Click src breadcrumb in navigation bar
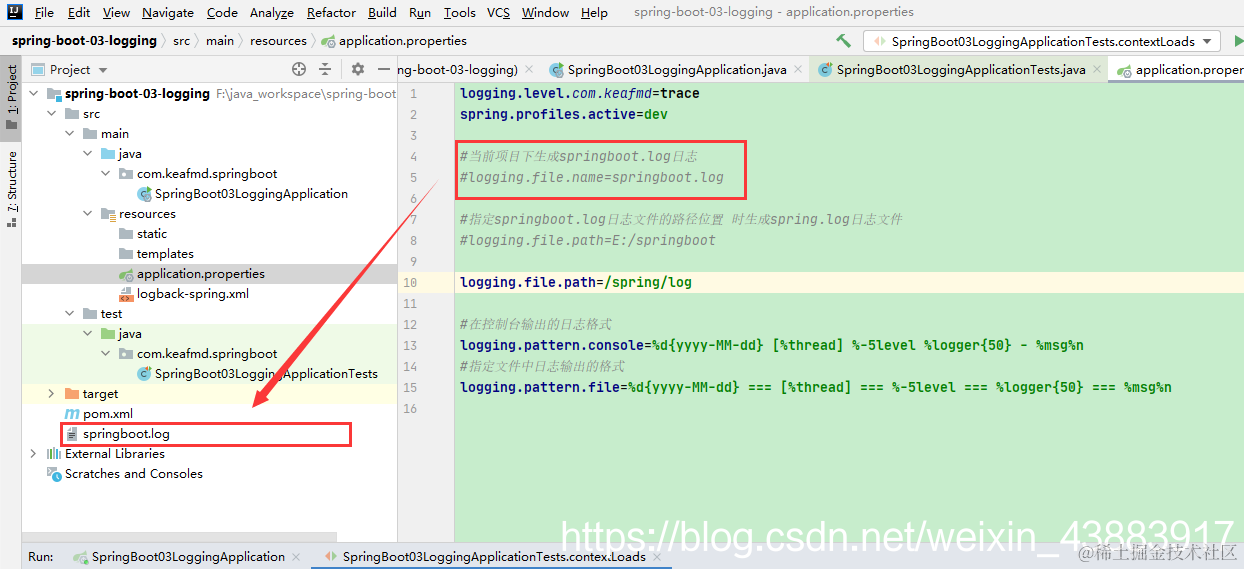Screen dimensions: 1244x569 [181, 41]
